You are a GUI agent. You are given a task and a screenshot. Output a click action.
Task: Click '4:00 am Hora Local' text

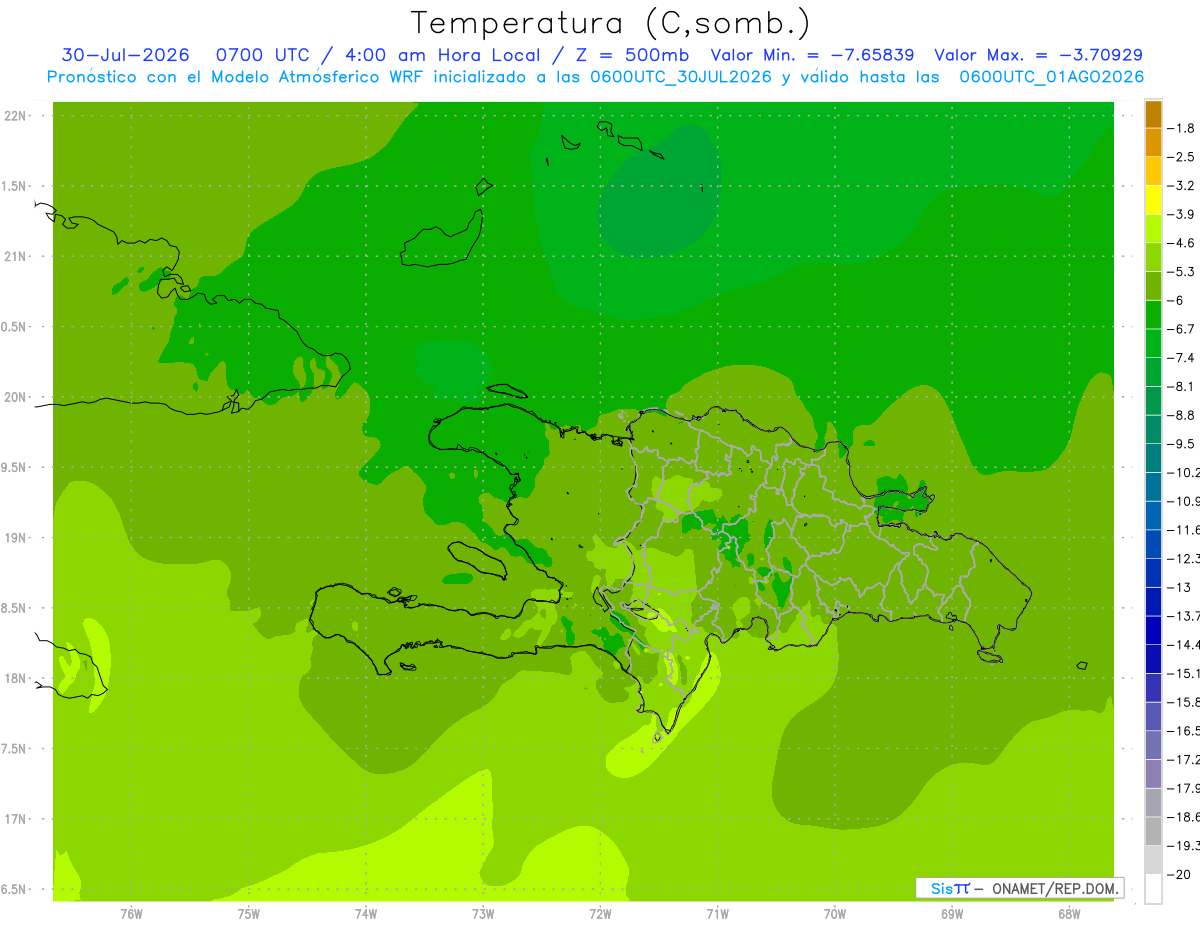(x=443, y=55)
